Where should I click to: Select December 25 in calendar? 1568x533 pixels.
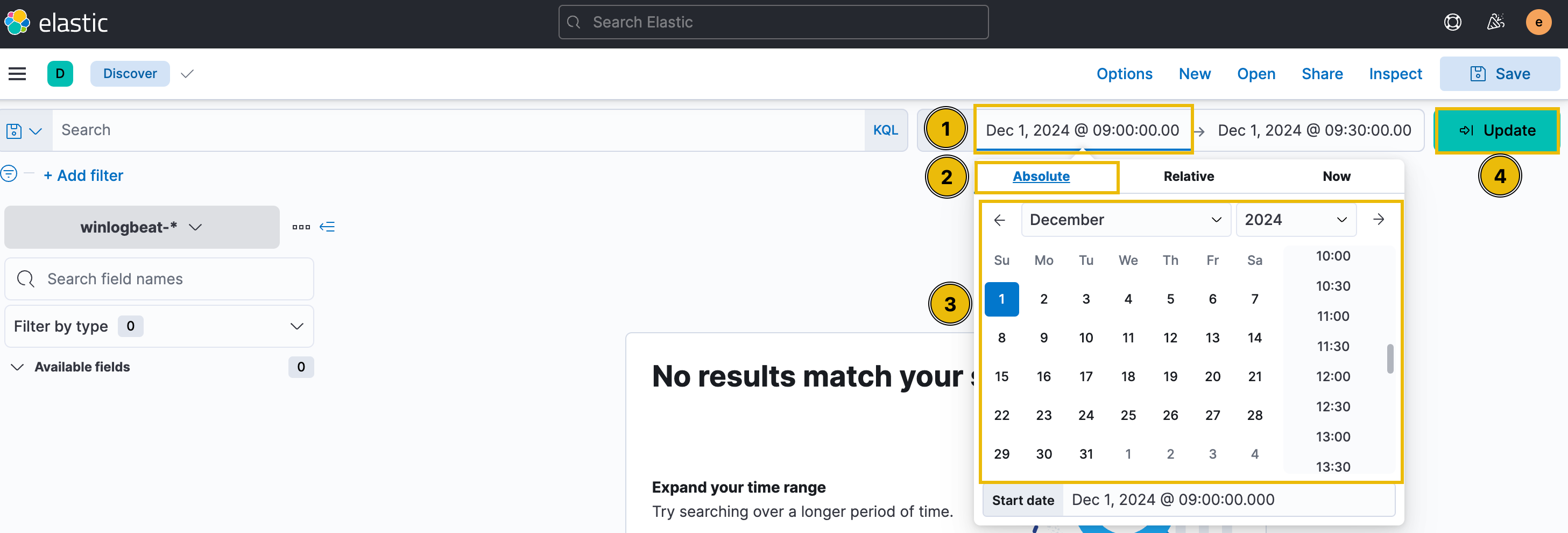coord(1128,416)
